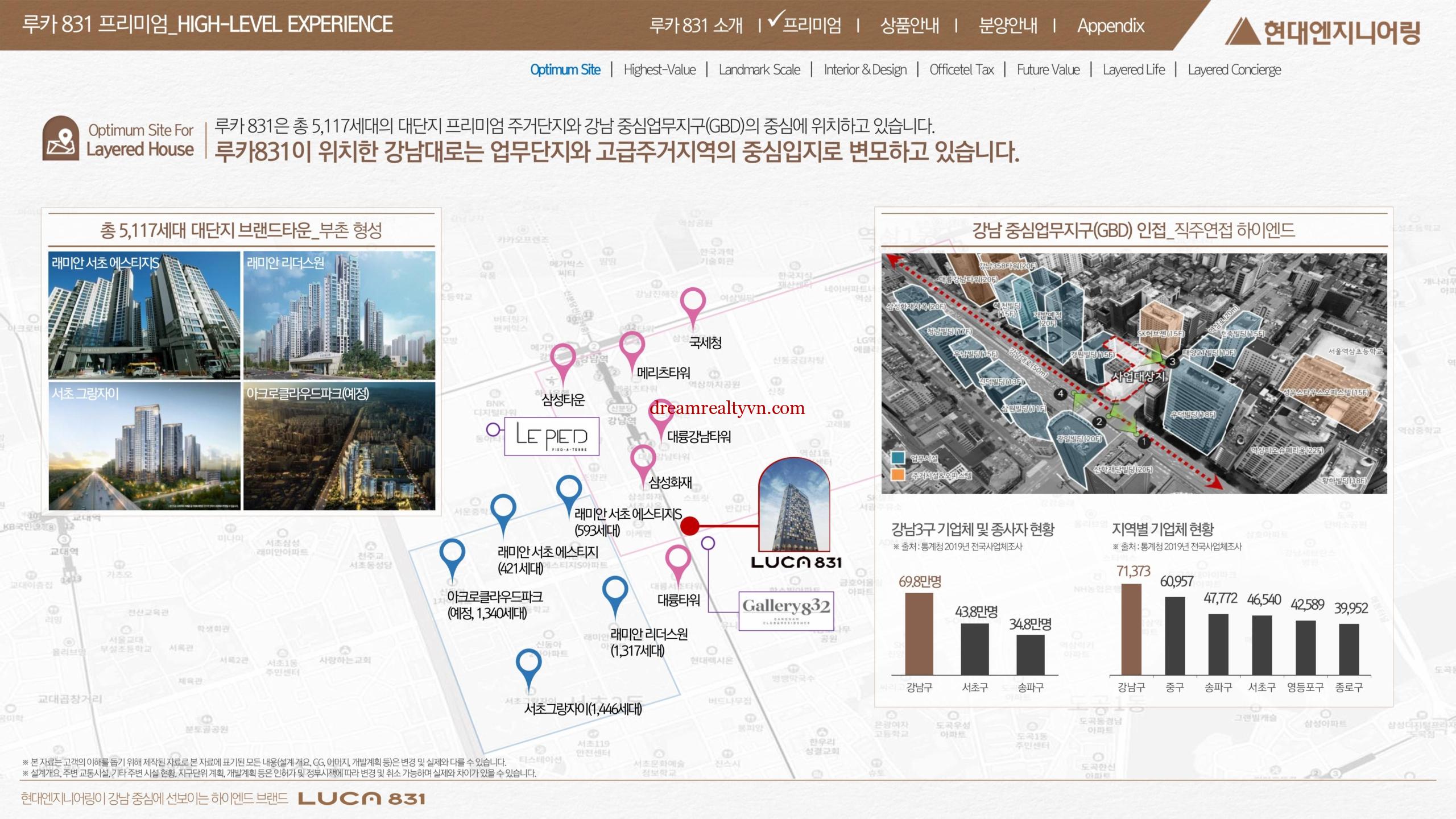Click the red LUCA 831 location dot
Viewport: 1456px width, 819px height.
(689, 526)
